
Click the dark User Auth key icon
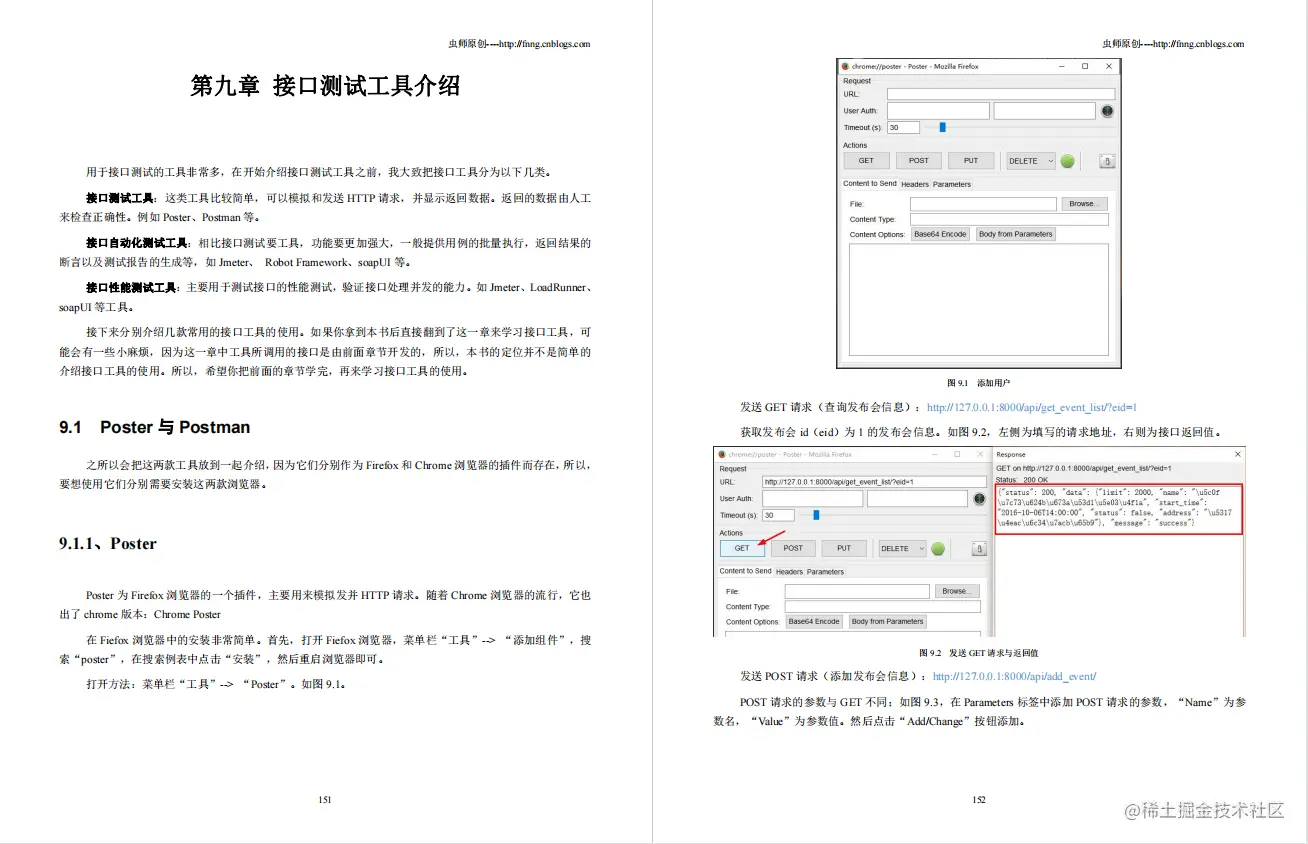click(1107, 111)
